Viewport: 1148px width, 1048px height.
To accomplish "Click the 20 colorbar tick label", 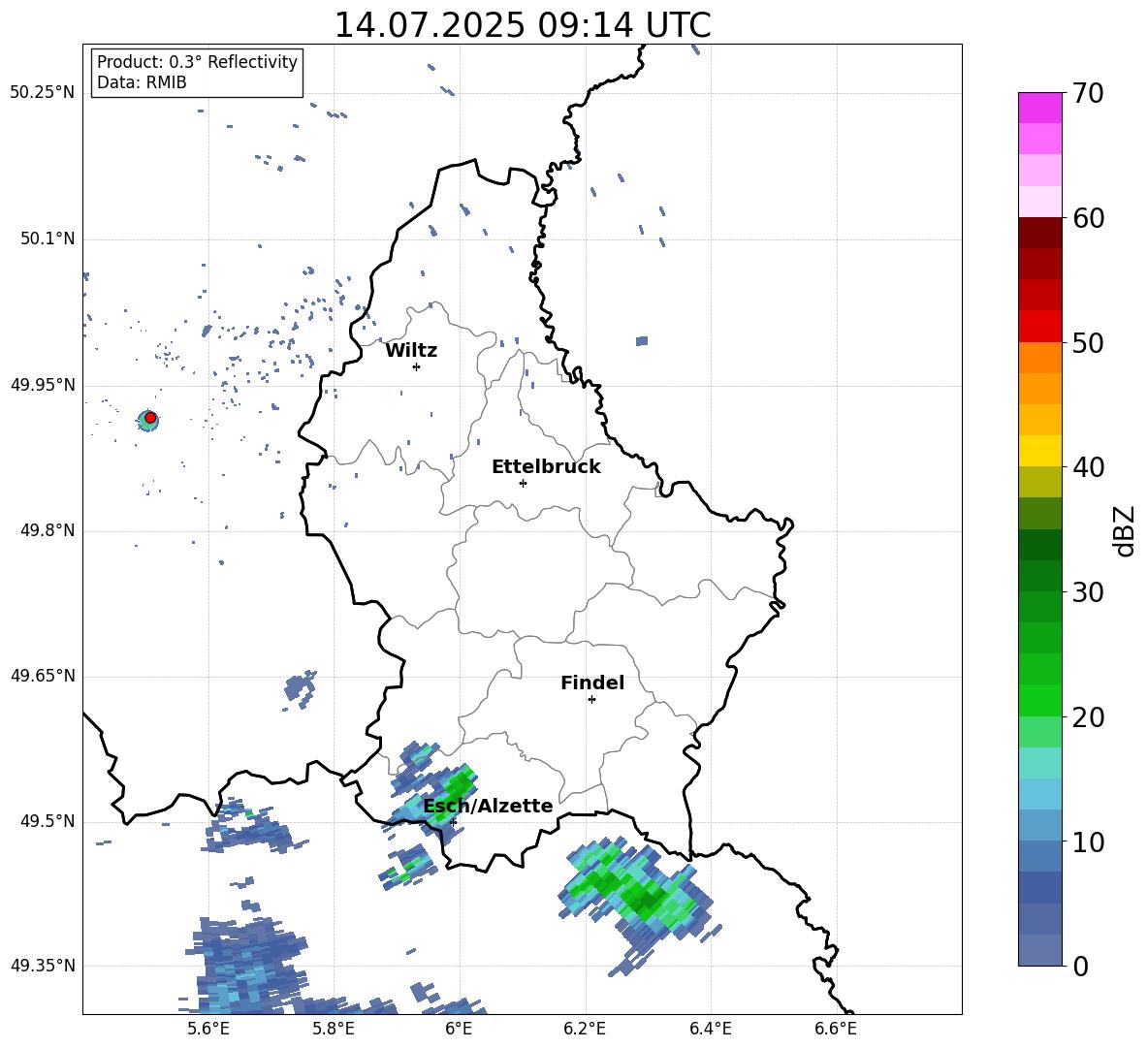I will [1088, 717].
